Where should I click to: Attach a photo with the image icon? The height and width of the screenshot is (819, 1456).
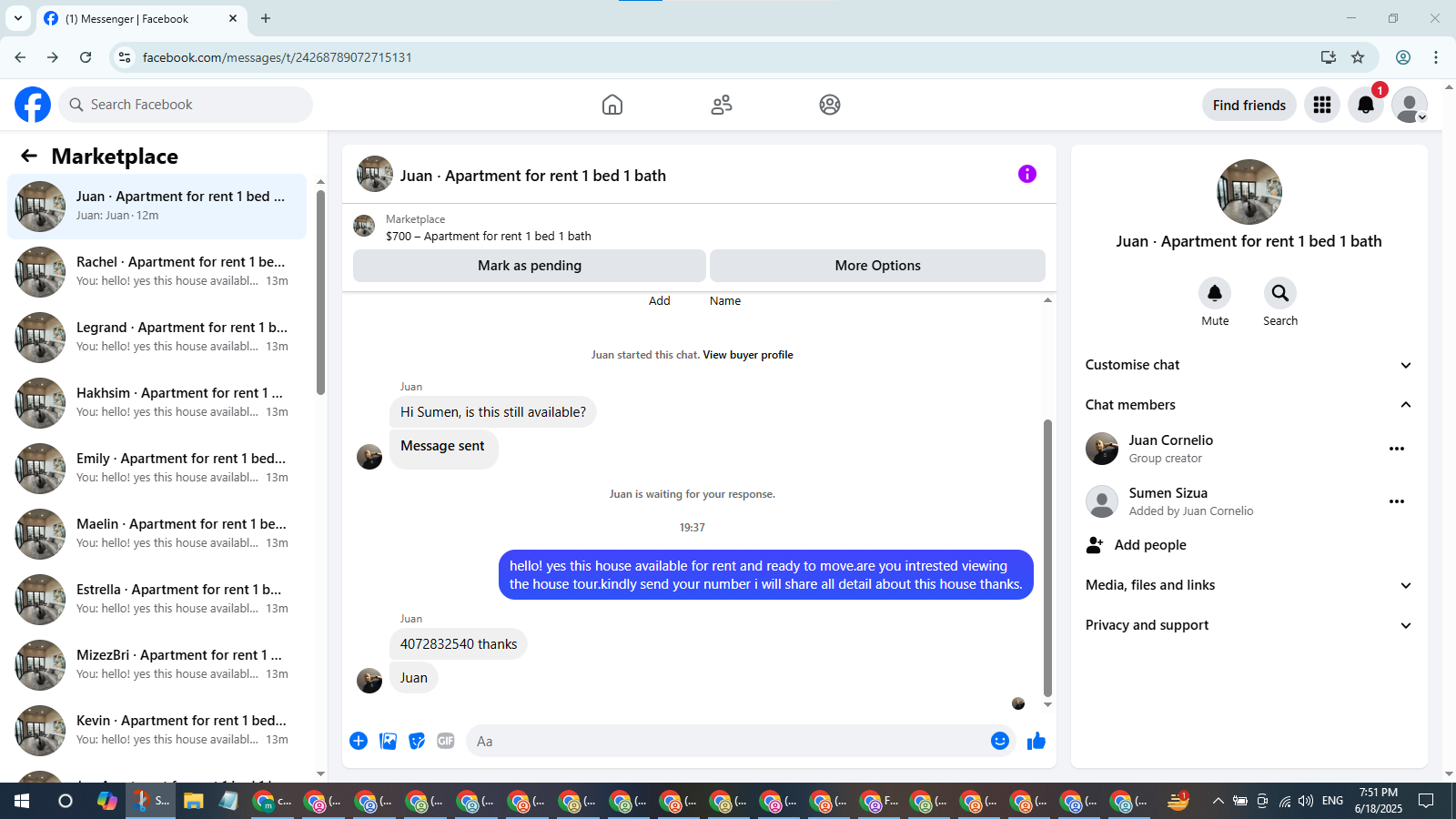(389, 741)
